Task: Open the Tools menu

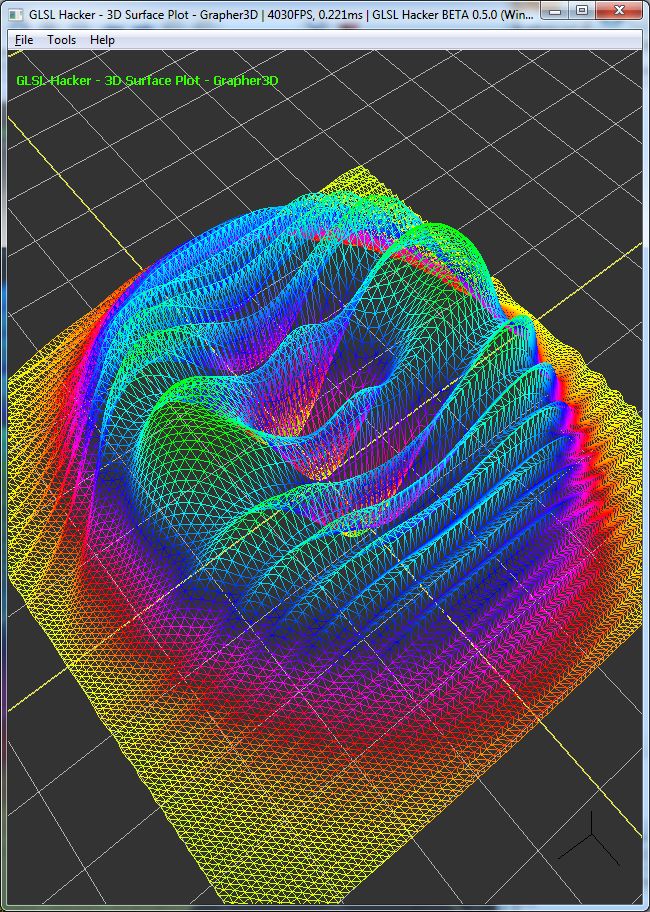Action: tap(61, 40)
